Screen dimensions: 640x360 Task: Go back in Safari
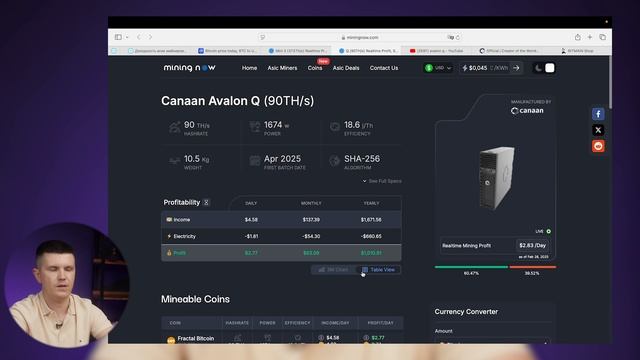[x=139, y=37]
